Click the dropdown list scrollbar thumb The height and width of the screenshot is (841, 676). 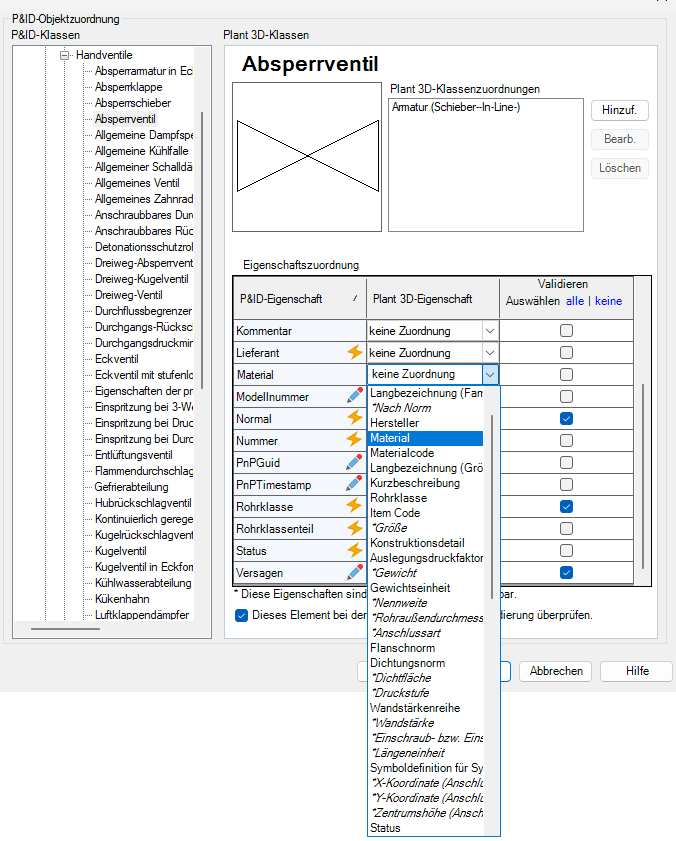point(491,507)
